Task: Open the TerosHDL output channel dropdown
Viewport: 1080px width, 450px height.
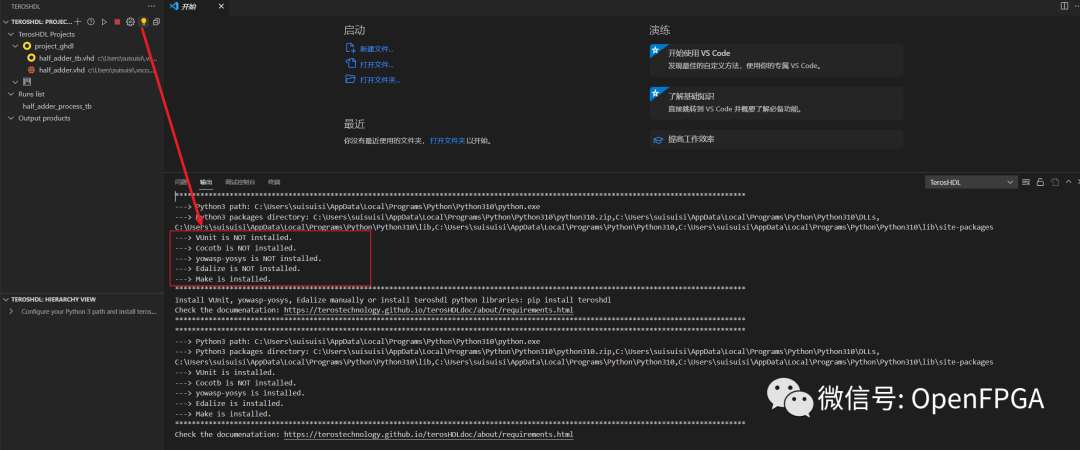Action: click(971, 182)
